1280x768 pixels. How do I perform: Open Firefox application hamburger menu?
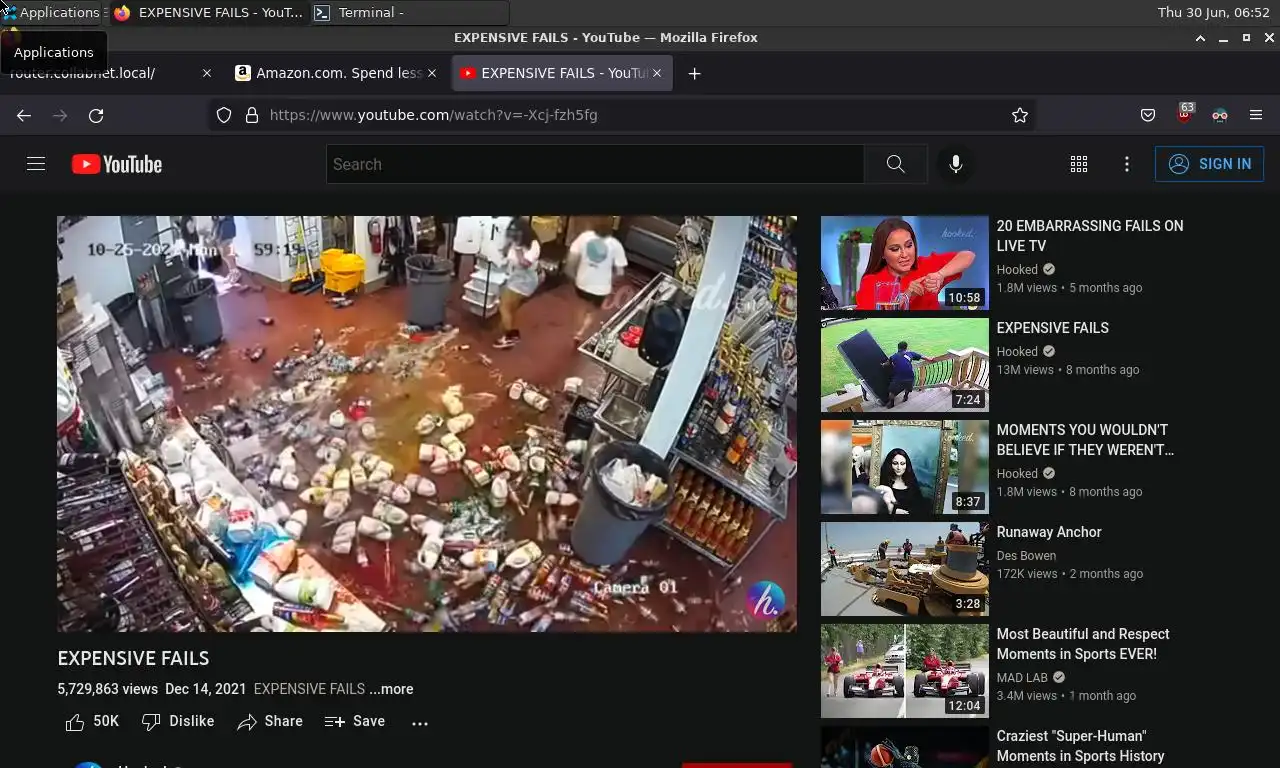1256,115
